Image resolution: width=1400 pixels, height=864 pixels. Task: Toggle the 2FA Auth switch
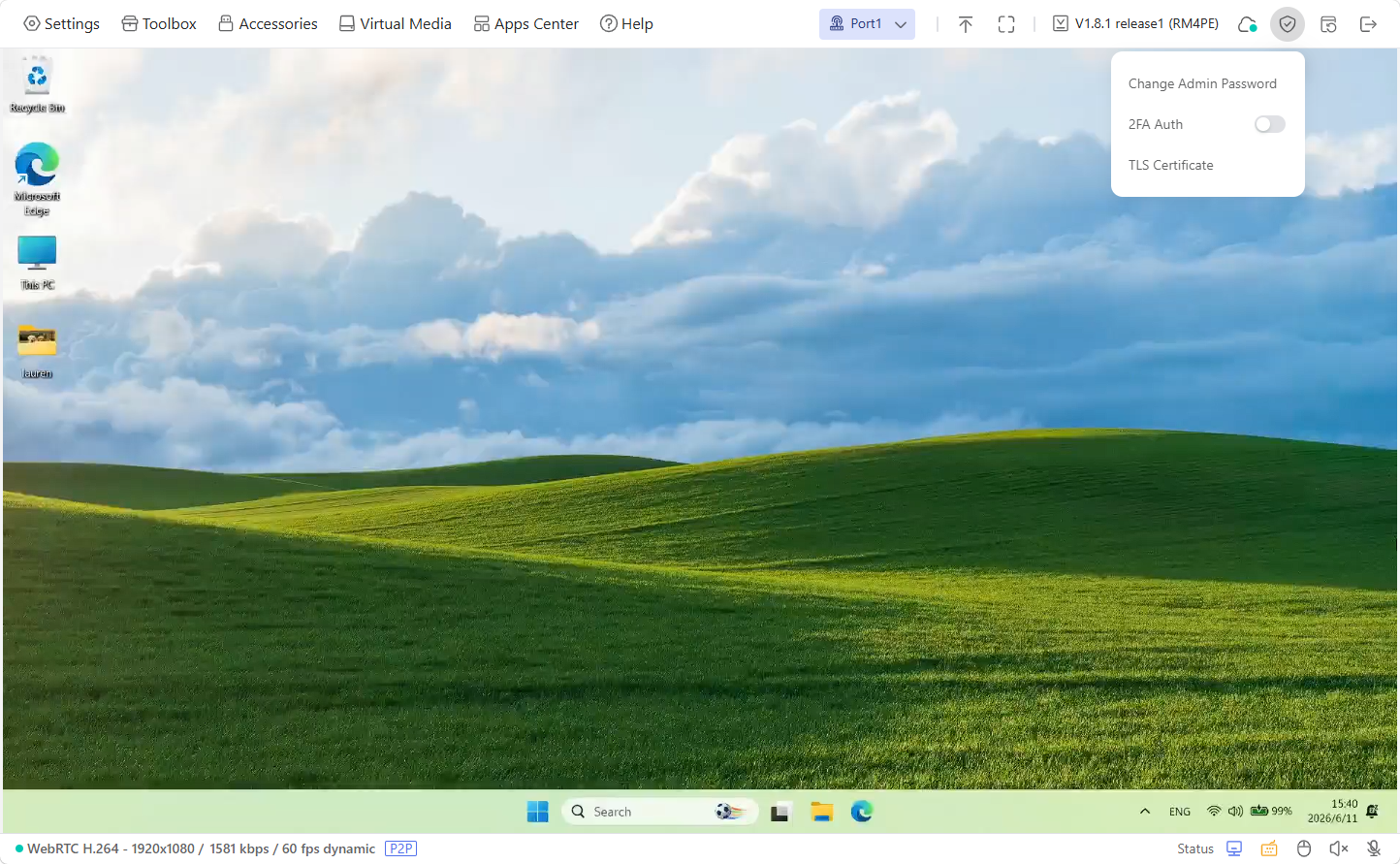click(x=1269, y=124)
